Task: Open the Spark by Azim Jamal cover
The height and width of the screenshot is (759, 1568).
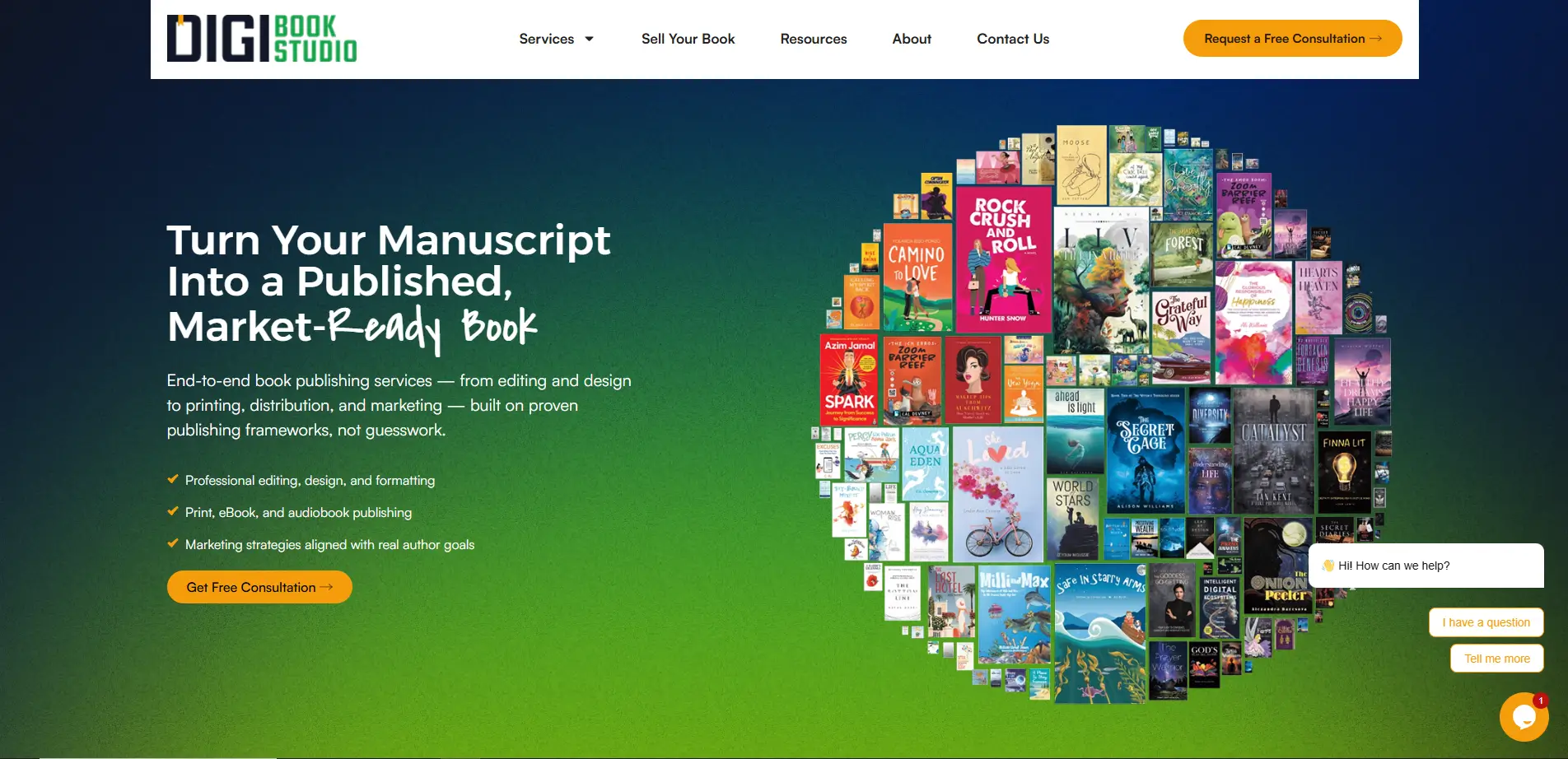Action: [850, 381]
